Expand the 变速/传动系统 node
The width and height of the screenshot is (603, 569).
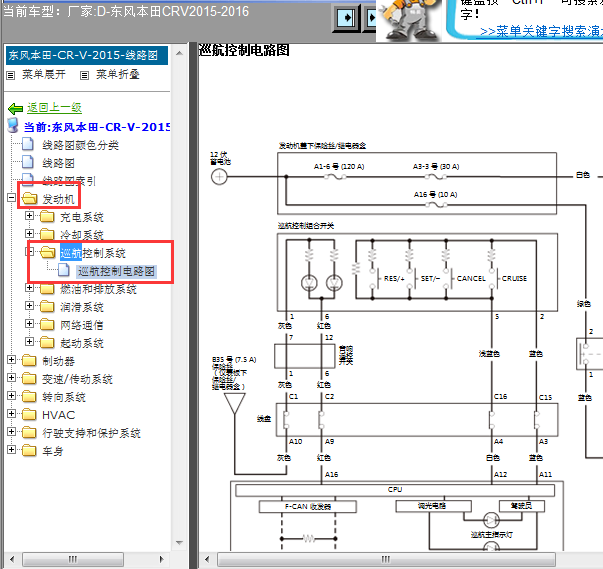tap(12, 378)
